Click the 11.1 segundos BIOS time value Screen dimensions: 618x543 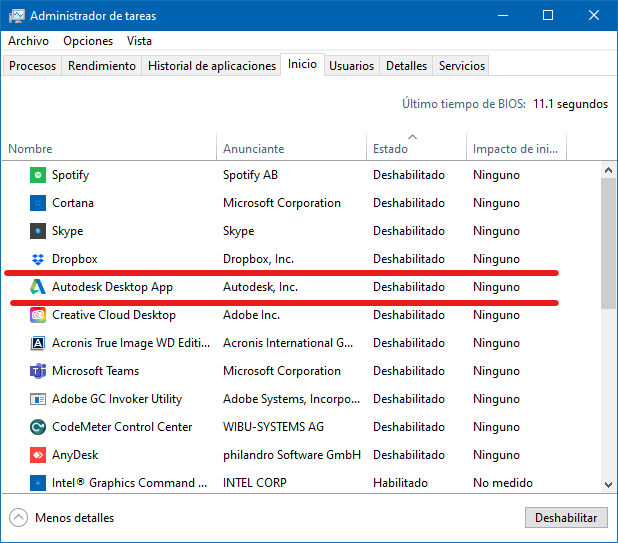[570, 104]
